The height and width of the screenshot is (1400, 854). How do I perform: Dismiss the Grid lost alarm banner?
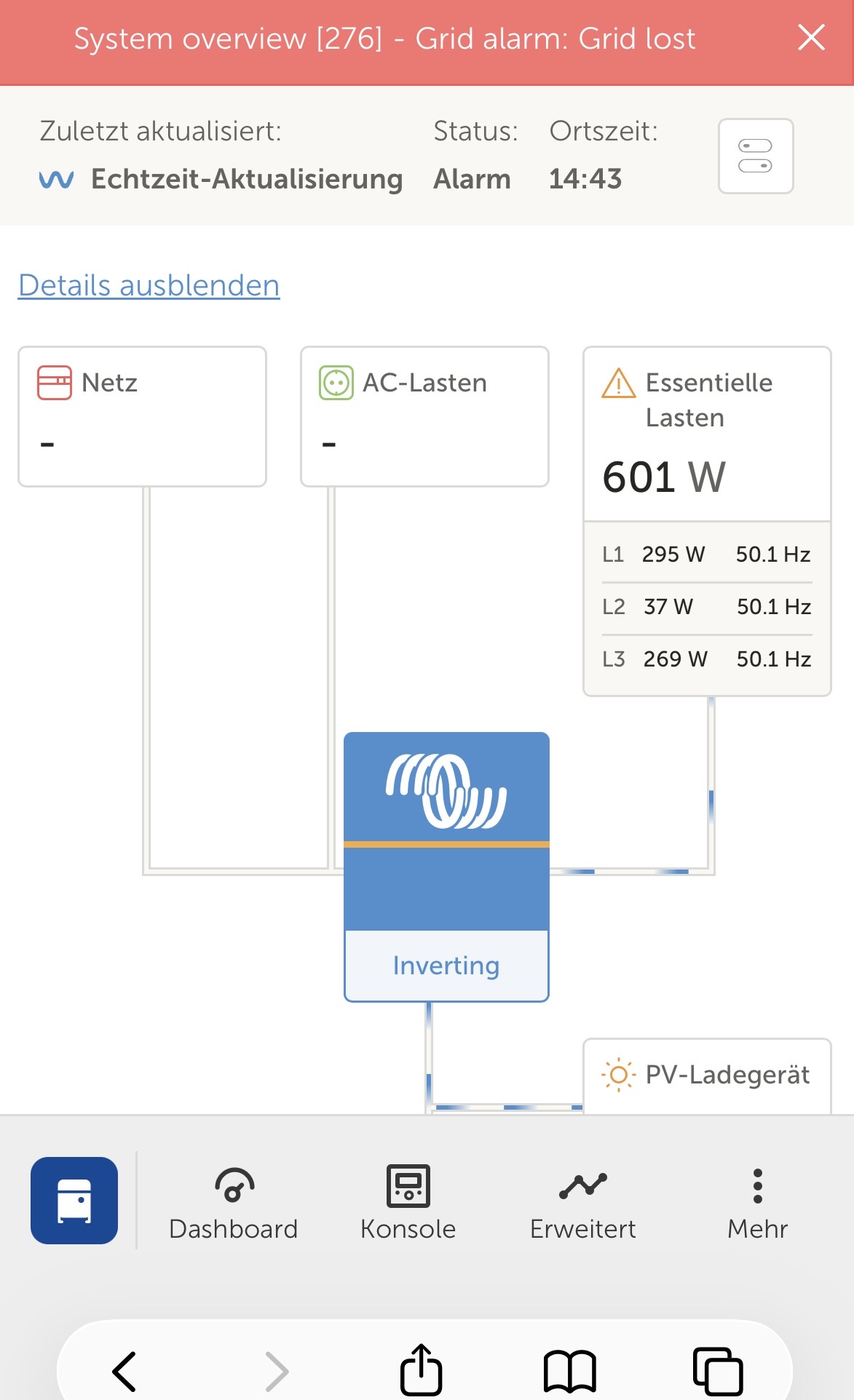(811, 38)
